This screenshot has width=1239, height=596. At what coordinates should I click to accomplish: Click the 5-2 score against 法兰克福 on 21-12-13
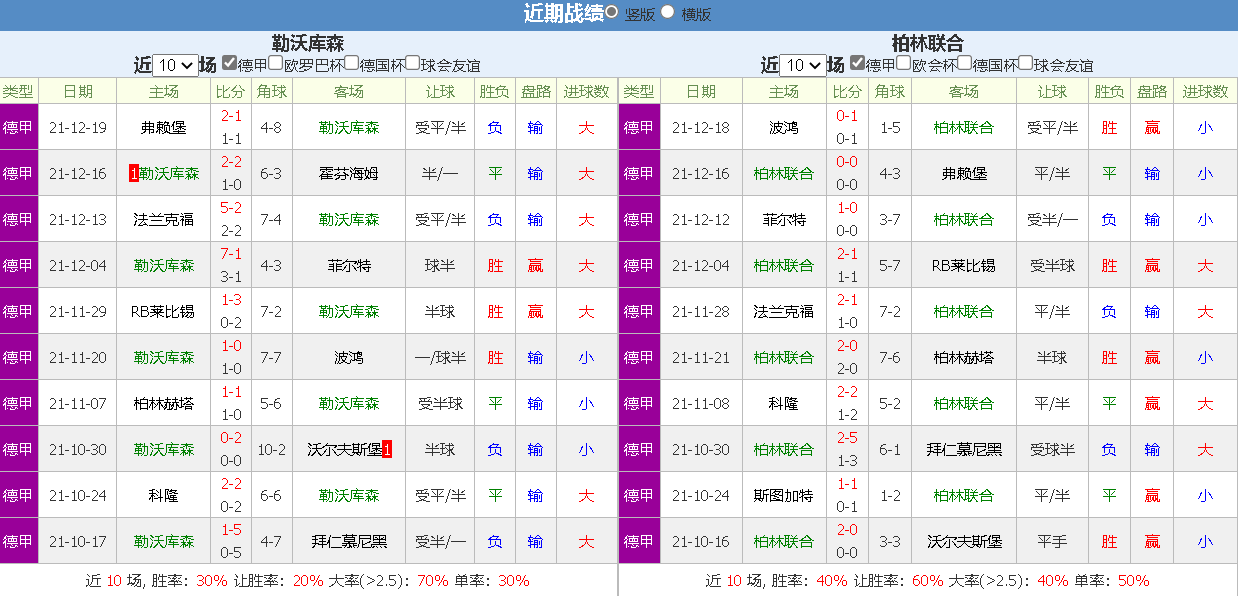(231, 208)
